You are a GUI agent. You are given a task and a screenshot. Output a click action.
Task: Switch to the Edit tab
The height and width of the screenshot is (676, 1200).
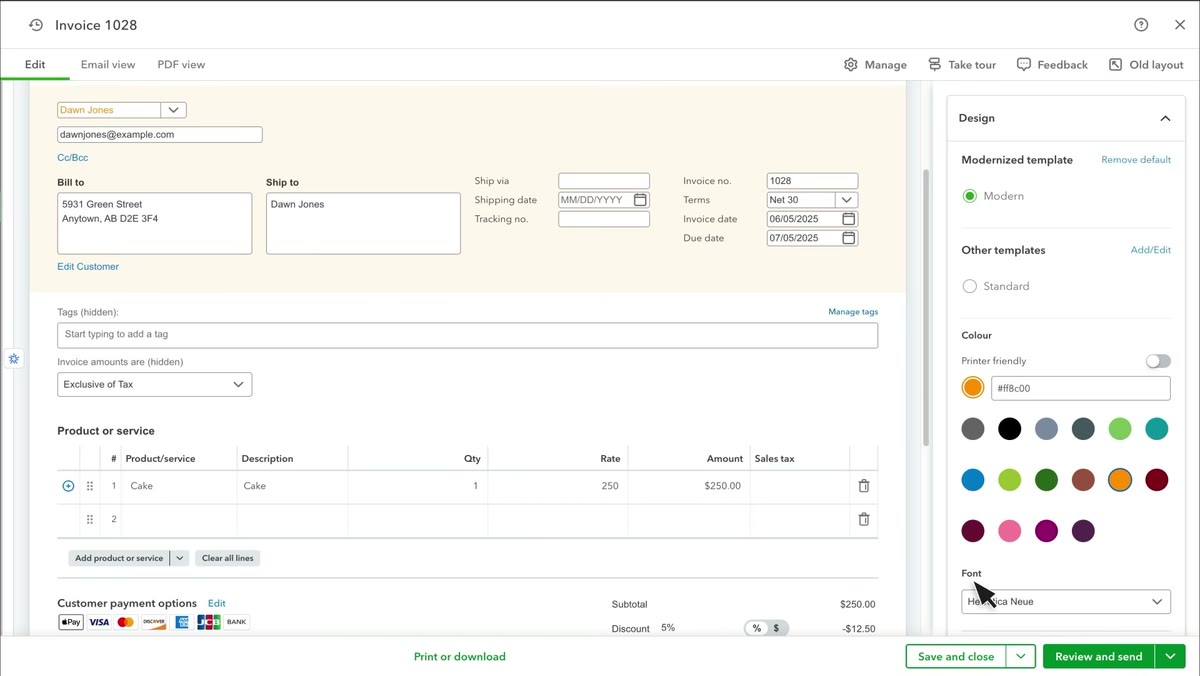35,64
